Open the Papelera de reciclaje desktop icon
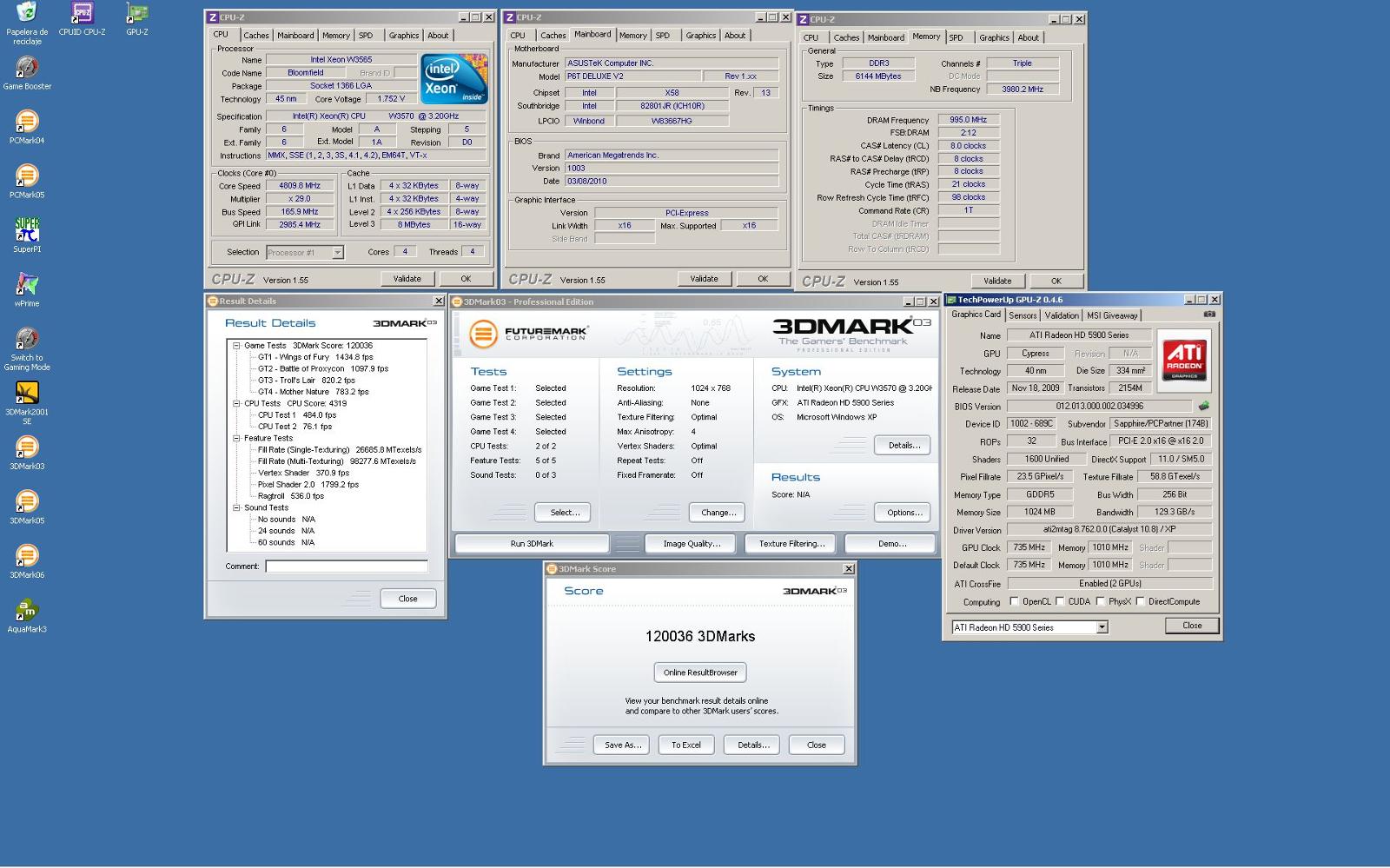 [27, 23]
